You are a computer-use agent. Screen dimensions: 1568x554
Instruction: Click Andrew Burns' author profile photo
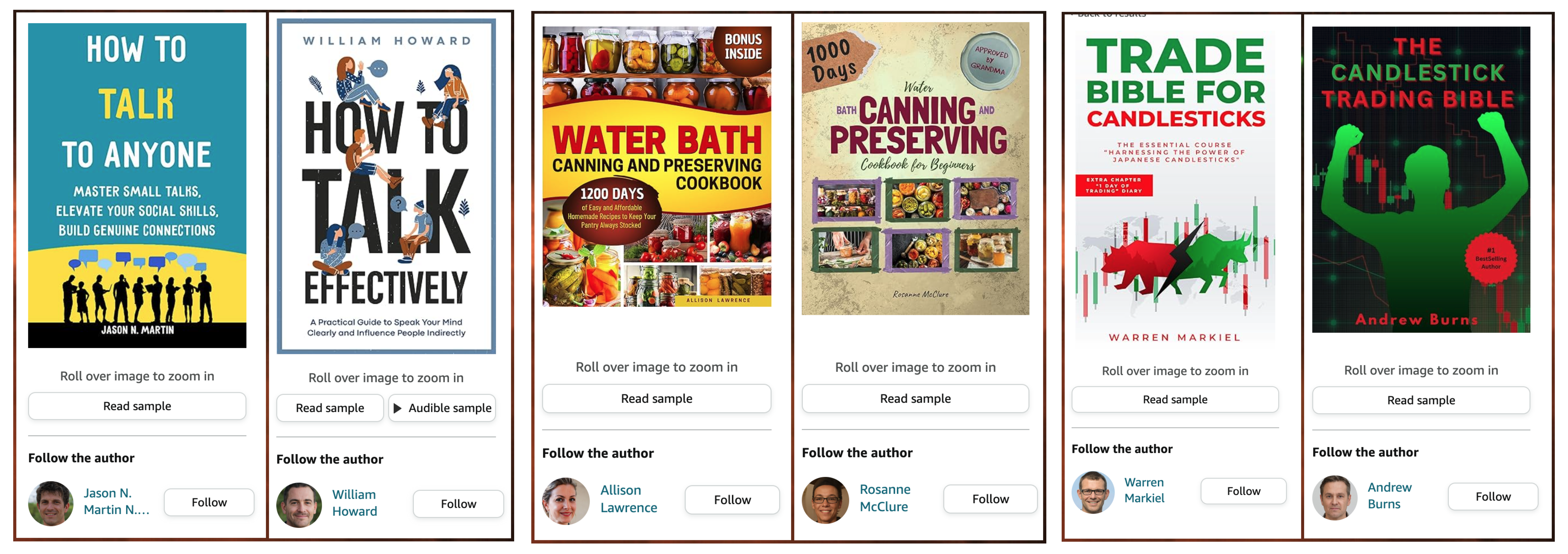(x=1335, y=497)
